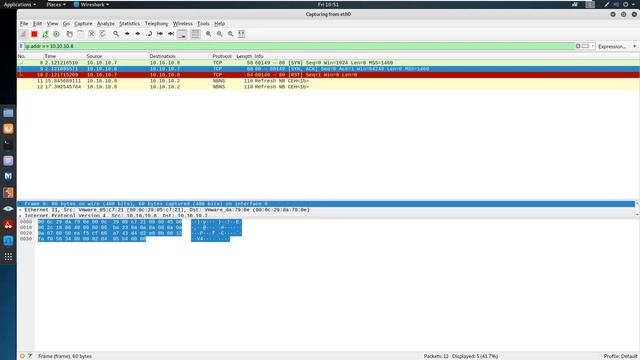Open the Expression... filter builder
The width and height of the screenshot is (640, 360).
(x=612, y=47)
